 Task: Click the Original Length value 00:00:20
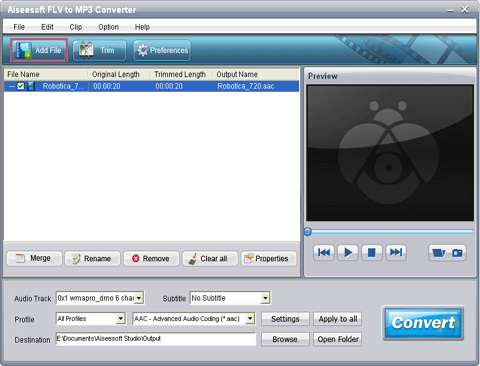(x=107, y=86)
